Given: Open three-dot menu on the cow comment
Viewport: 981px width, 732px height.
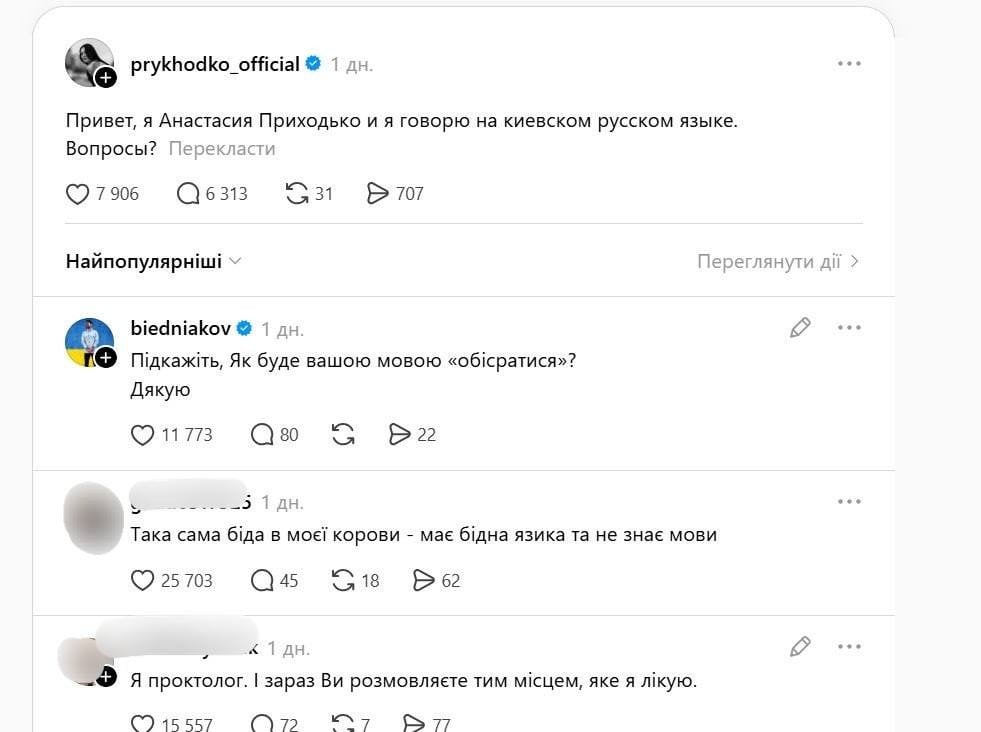Looking at the screenshot, I should tap(849, 502).
